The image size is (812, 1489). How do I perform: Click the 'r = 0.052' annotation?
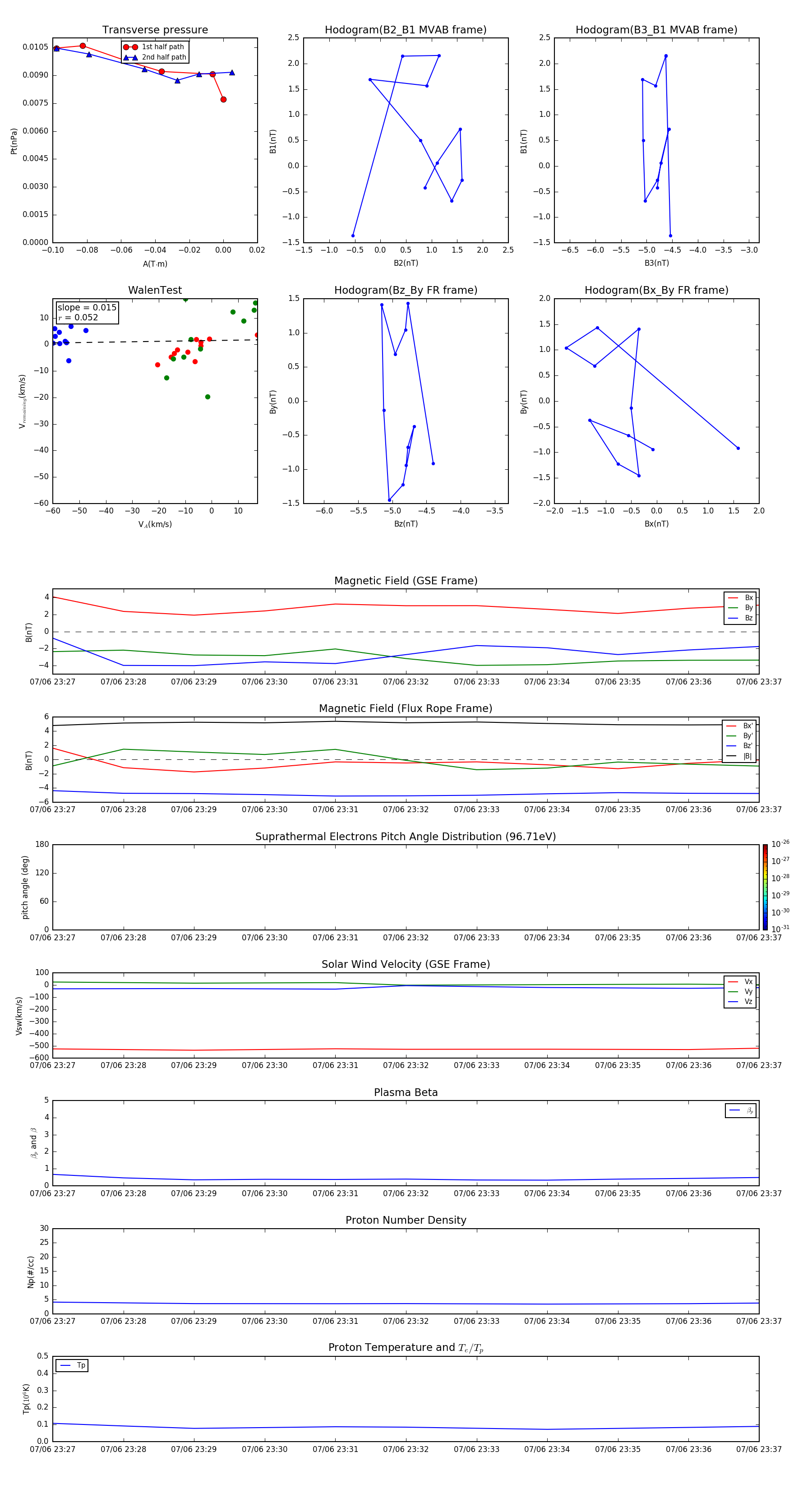click(x=78, y=317)
